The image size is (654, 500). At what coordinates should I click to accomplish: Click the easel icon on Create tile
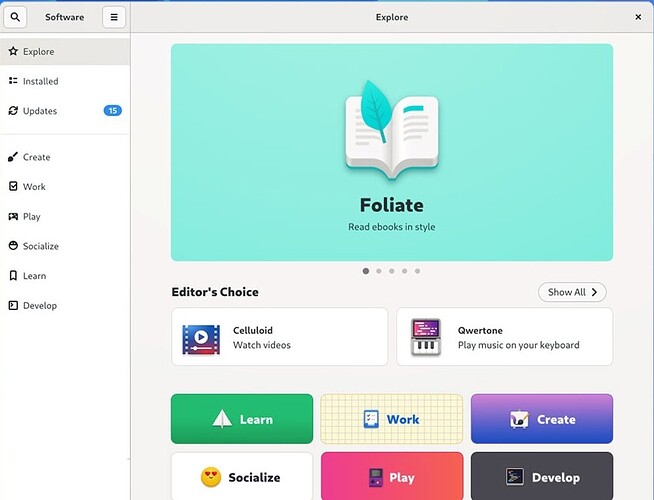519,419
